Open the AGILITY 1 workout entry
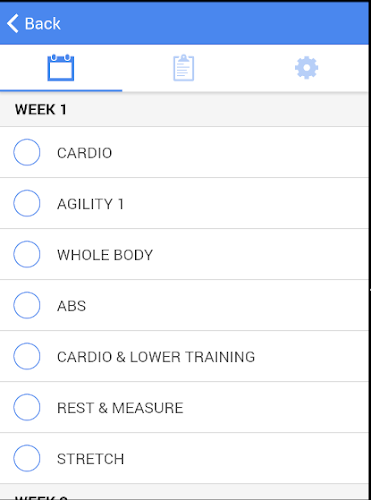Image resolution: width=371 pixels, height=500 pixels. [x=90, y=204]
